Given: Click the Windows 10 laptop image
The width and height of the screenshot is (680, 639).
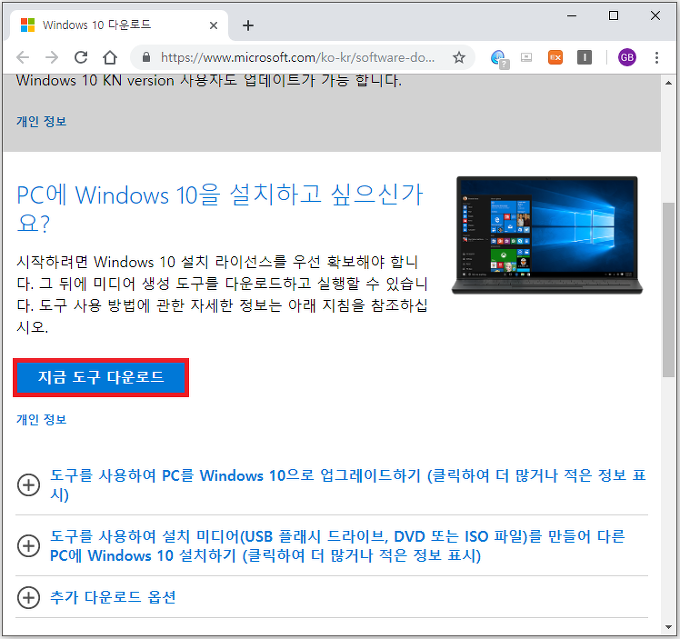Looking at the screenshot, I should [x=547, y=235].
